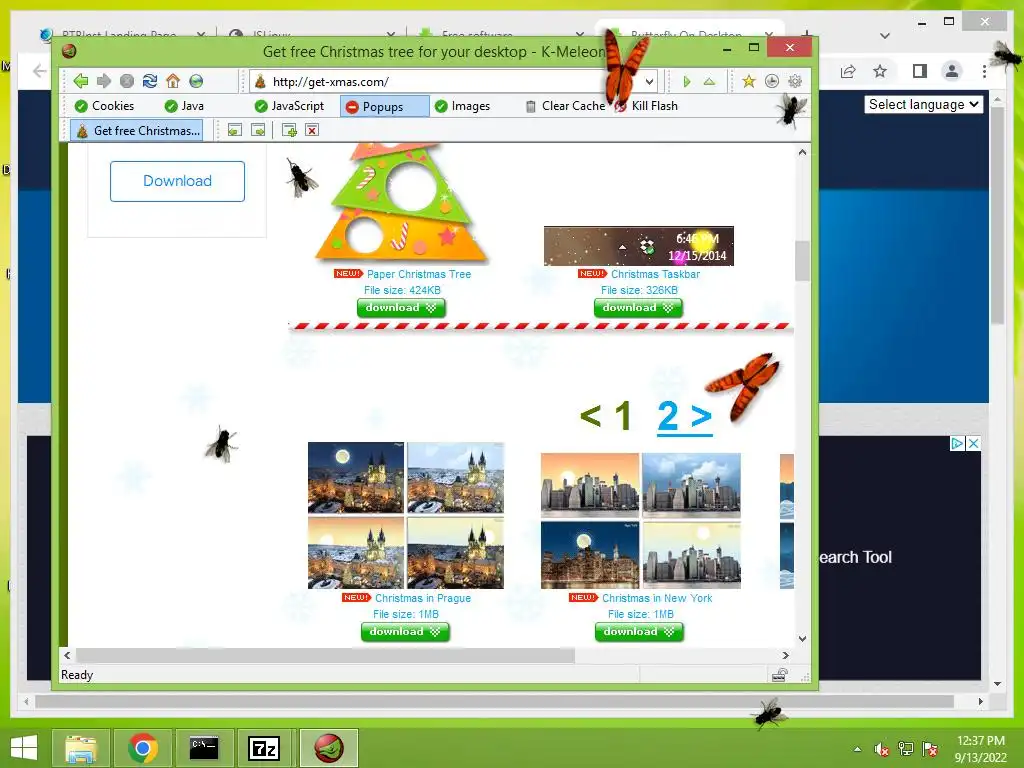This screenshot has width=1024, height=768.
Task: Switch to RTBlast Landing Page Chrome tab
Action: 123,33
